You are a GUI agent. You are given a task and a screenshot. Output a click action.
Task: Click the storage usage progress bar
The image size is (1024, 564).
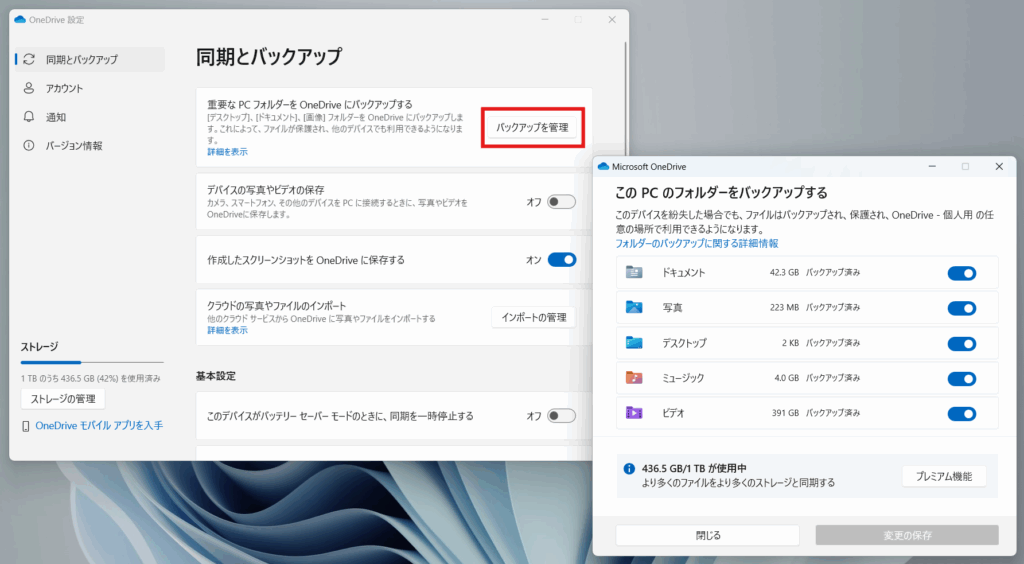click(x=92, y=362)
